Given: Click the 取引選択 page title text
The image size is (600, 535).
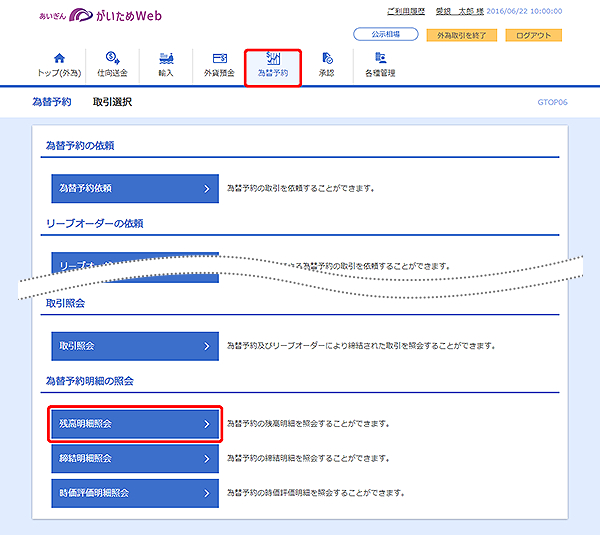Looking at the screenshot, I should click(112, 102).
